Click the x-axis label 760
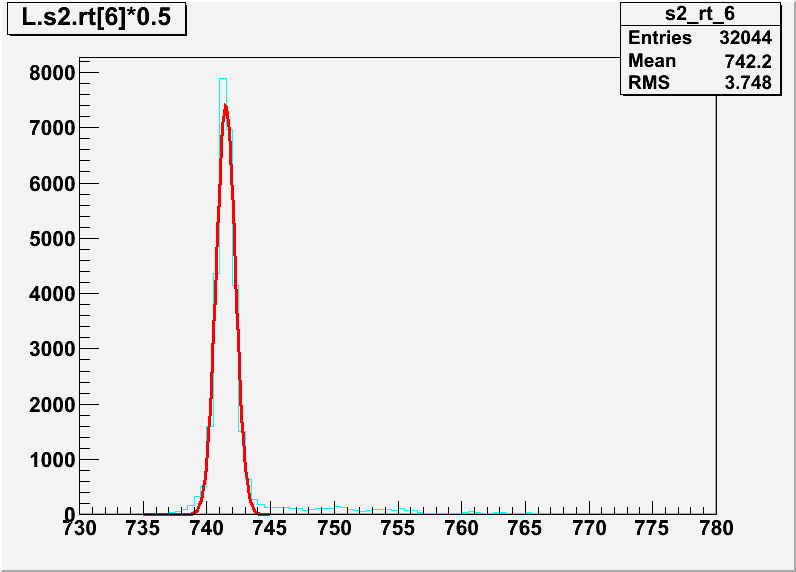The width and height of the screenshot is (796, 572). coord(461,528)
